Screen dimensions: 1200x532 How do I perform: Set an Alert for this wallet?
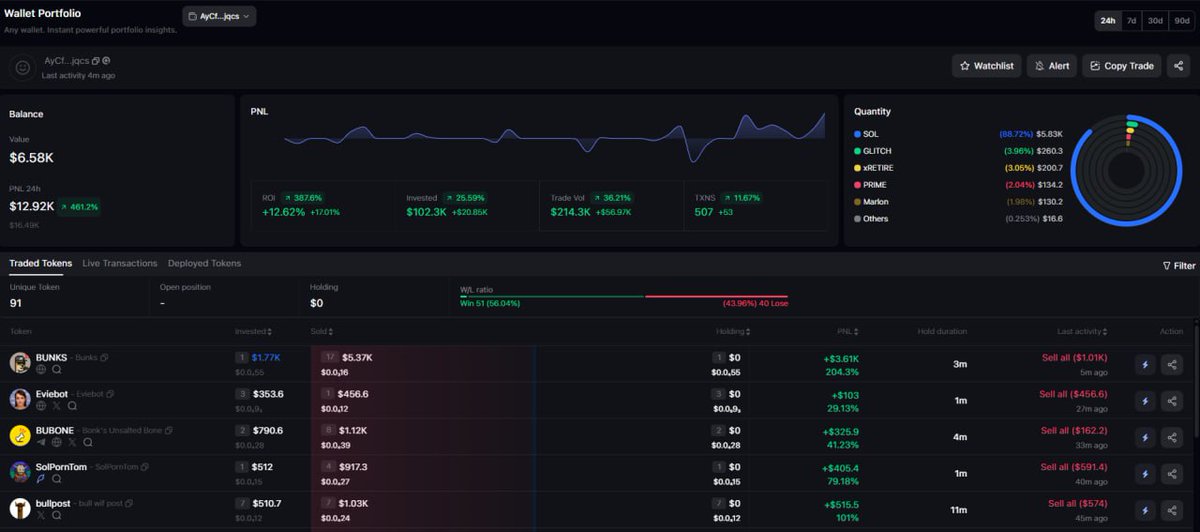[1051, 66]
